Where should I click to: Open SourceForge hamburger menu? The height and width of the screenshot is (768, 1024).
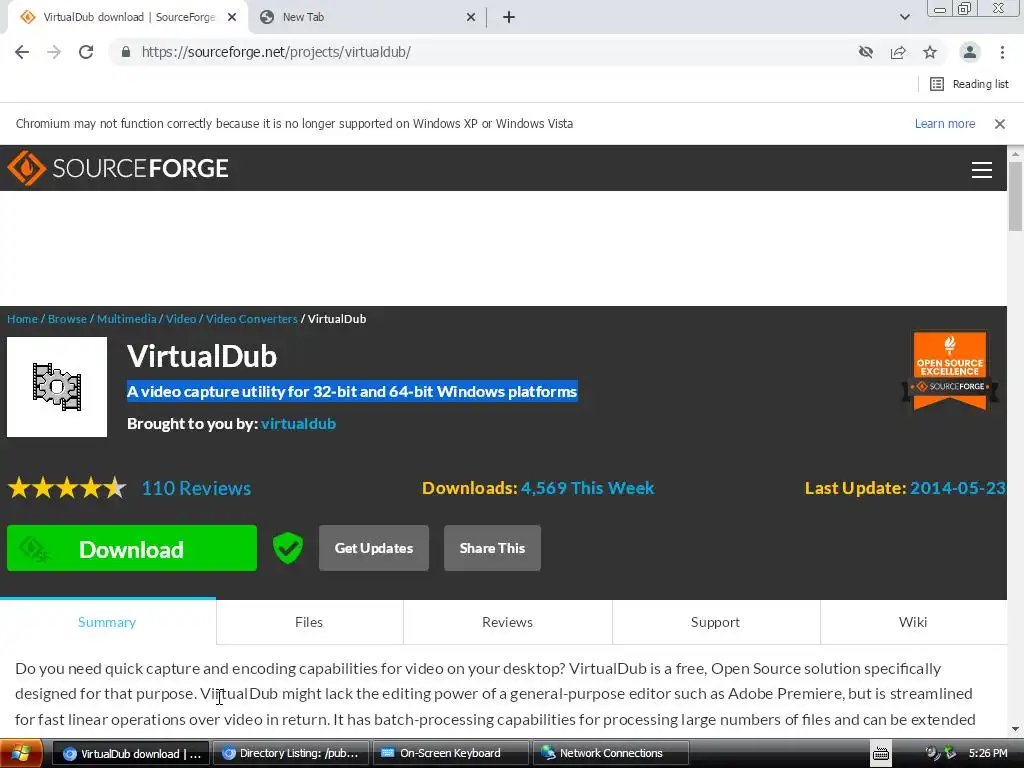982,170
